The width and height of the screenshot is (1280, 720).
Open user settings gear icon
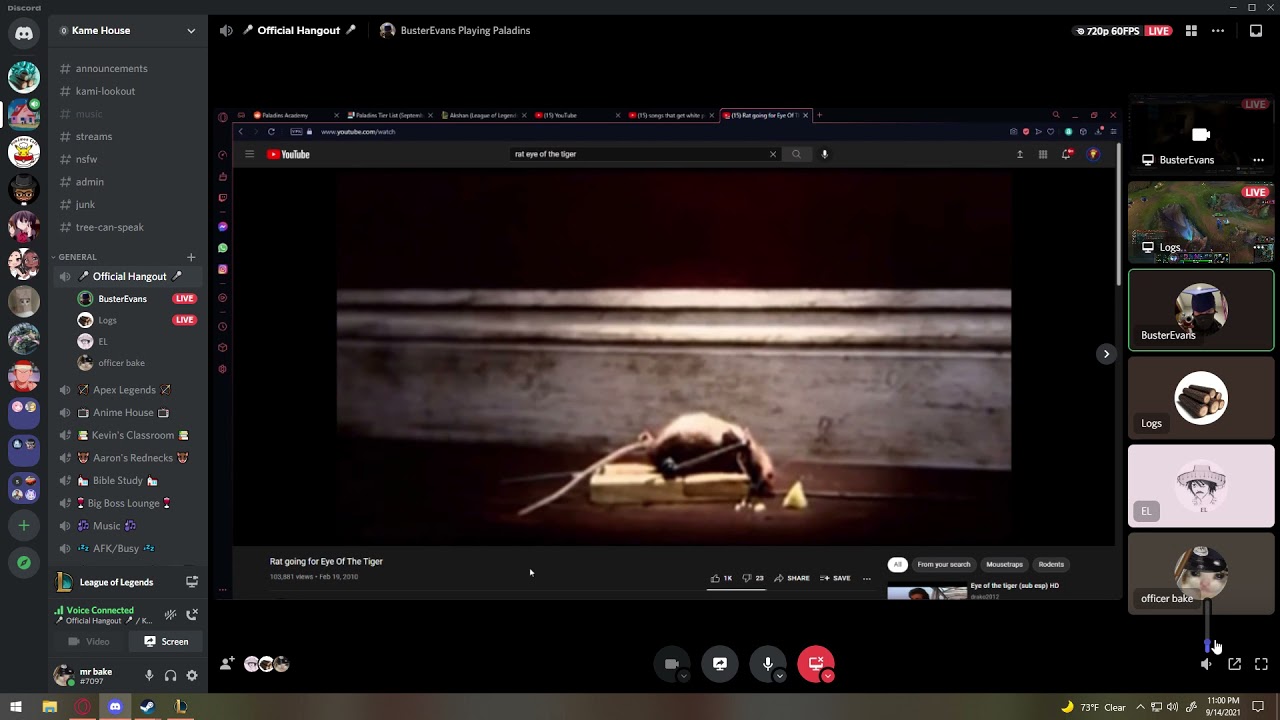192,676
